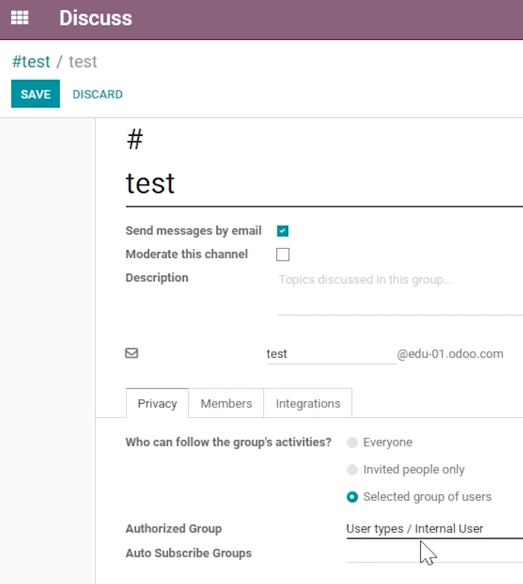523x584 pixels.
Task: Switch to the Integrations tab
Action: (308, 403)
